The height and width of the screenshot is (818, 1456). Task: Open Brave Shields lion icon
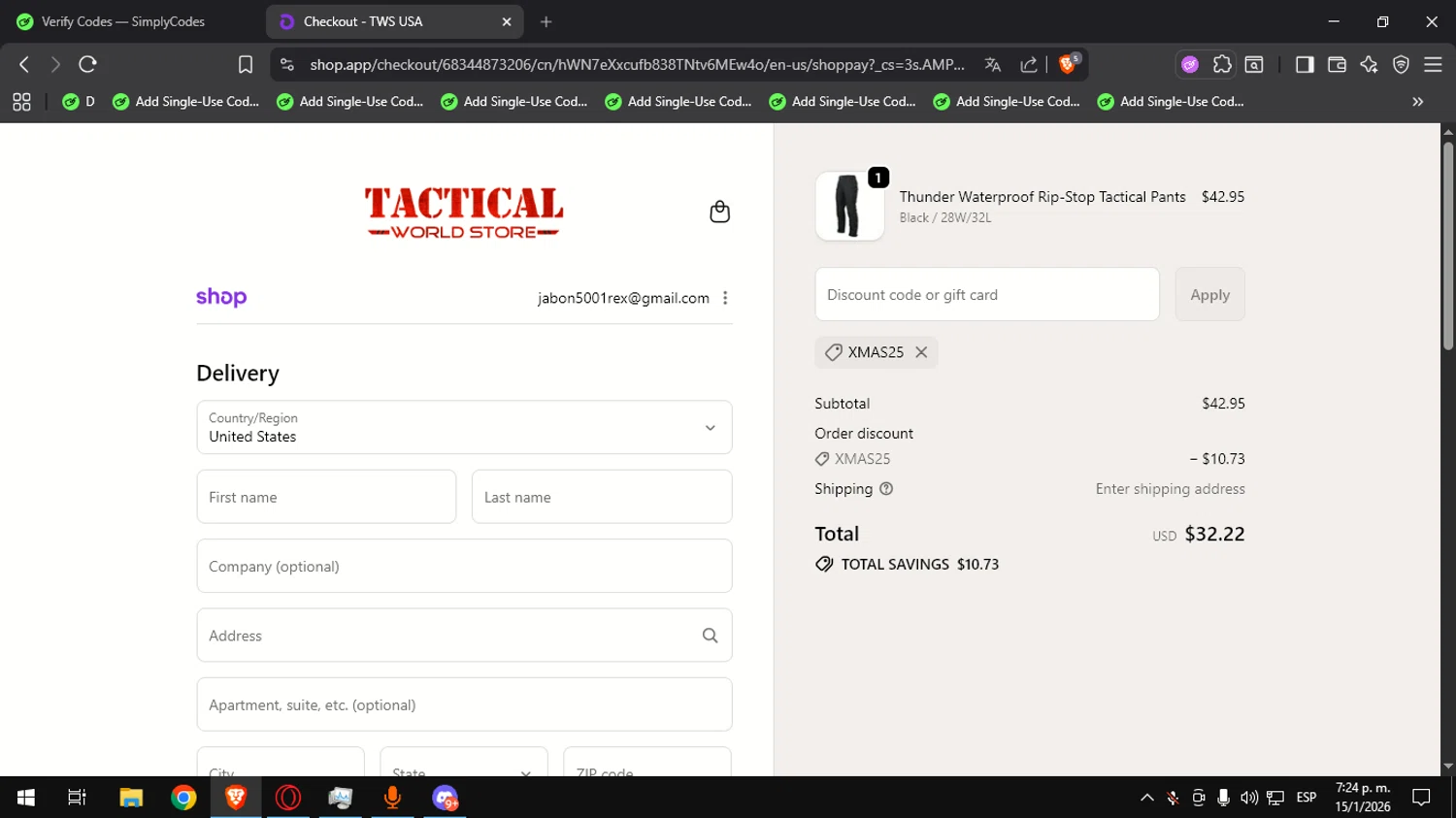tap(1069, 64)
